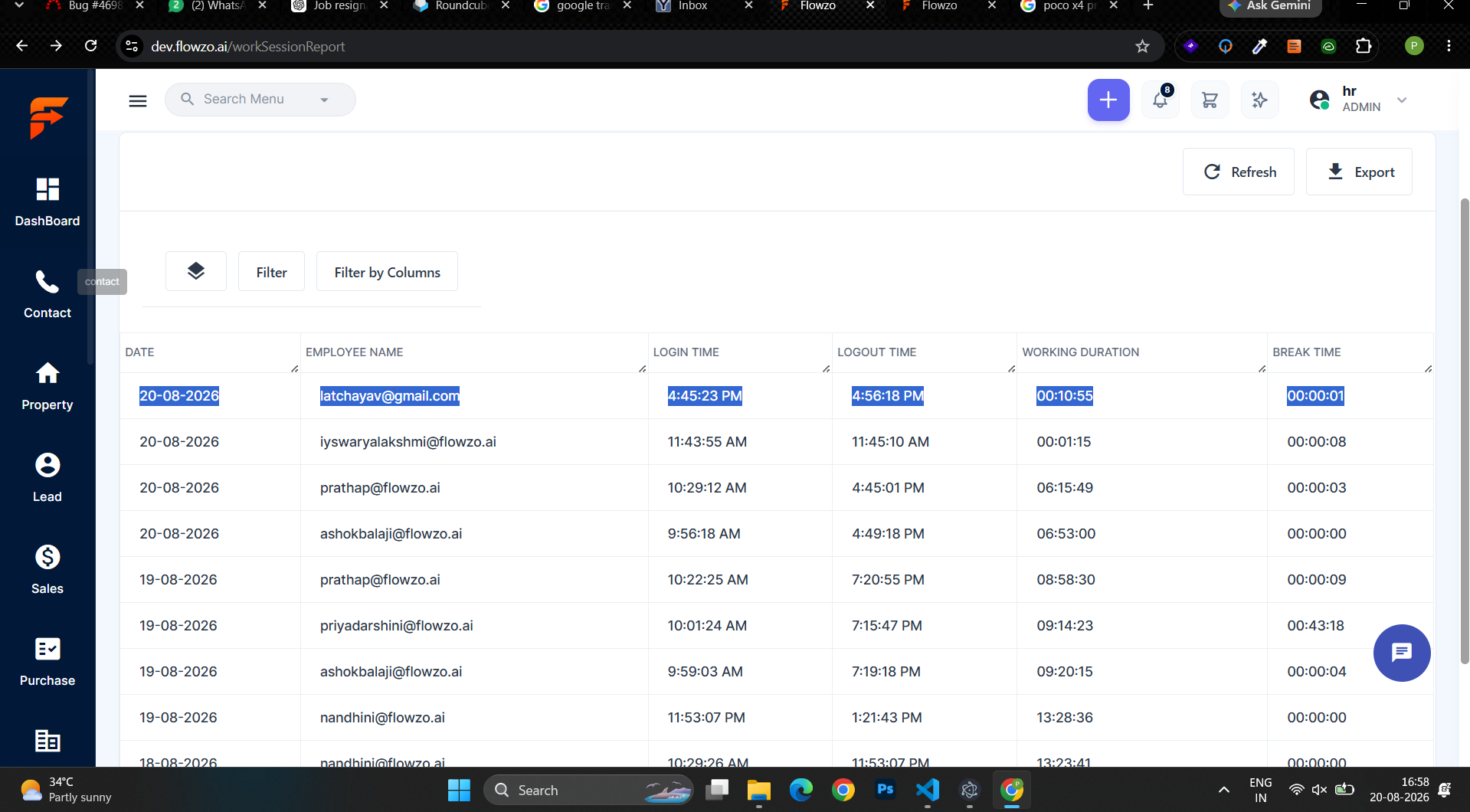
Task: Expand the Search Menu dropdown arrow
Action: click(325, 100)
